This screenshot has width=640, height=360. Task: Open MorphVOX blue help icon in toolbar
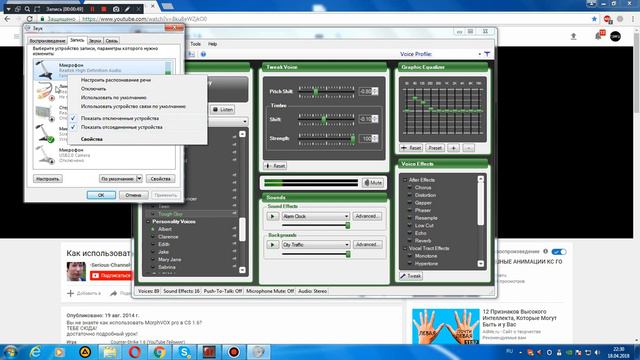click(203, 54)
